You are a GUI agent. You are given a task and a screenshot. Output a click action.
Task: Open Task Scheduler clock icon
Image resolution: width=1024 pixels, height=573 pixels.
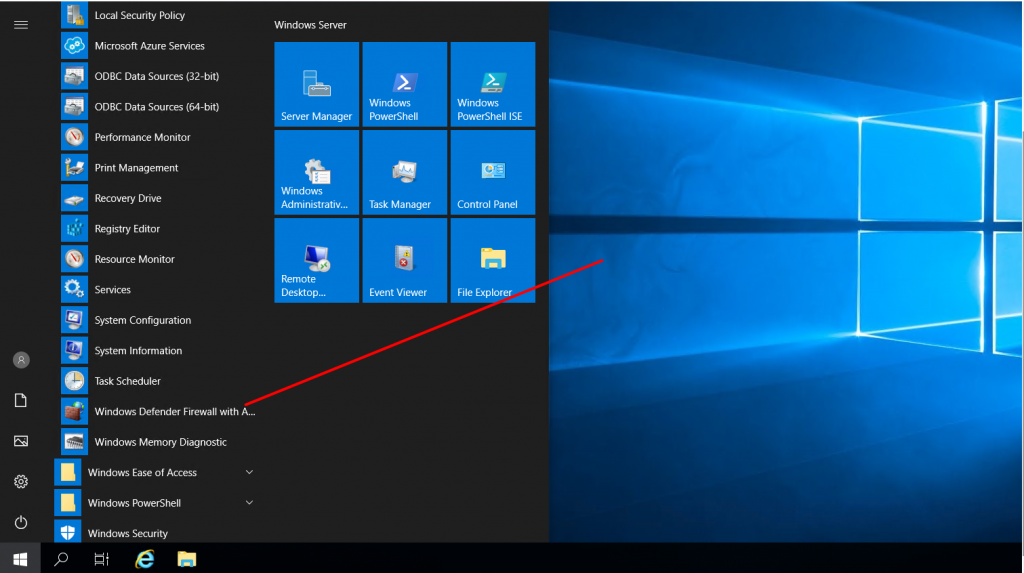[74, 381]
